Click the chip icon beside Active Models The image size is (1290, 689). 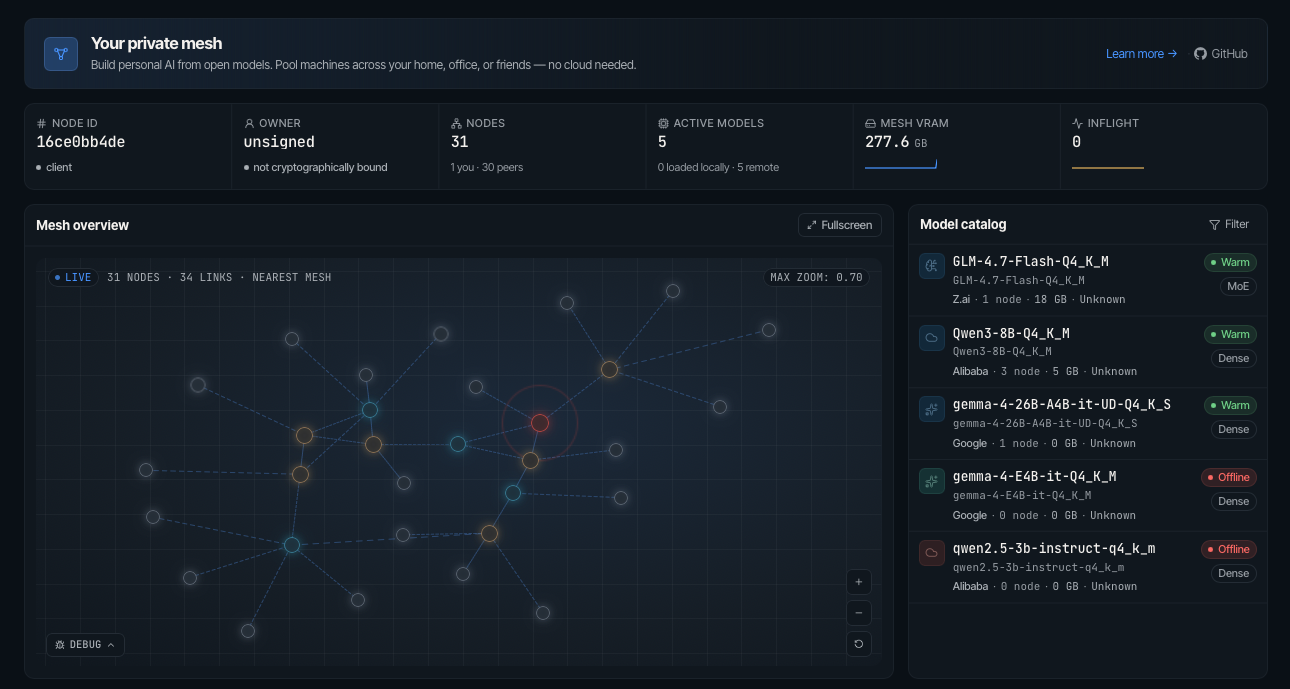(663, 123)
